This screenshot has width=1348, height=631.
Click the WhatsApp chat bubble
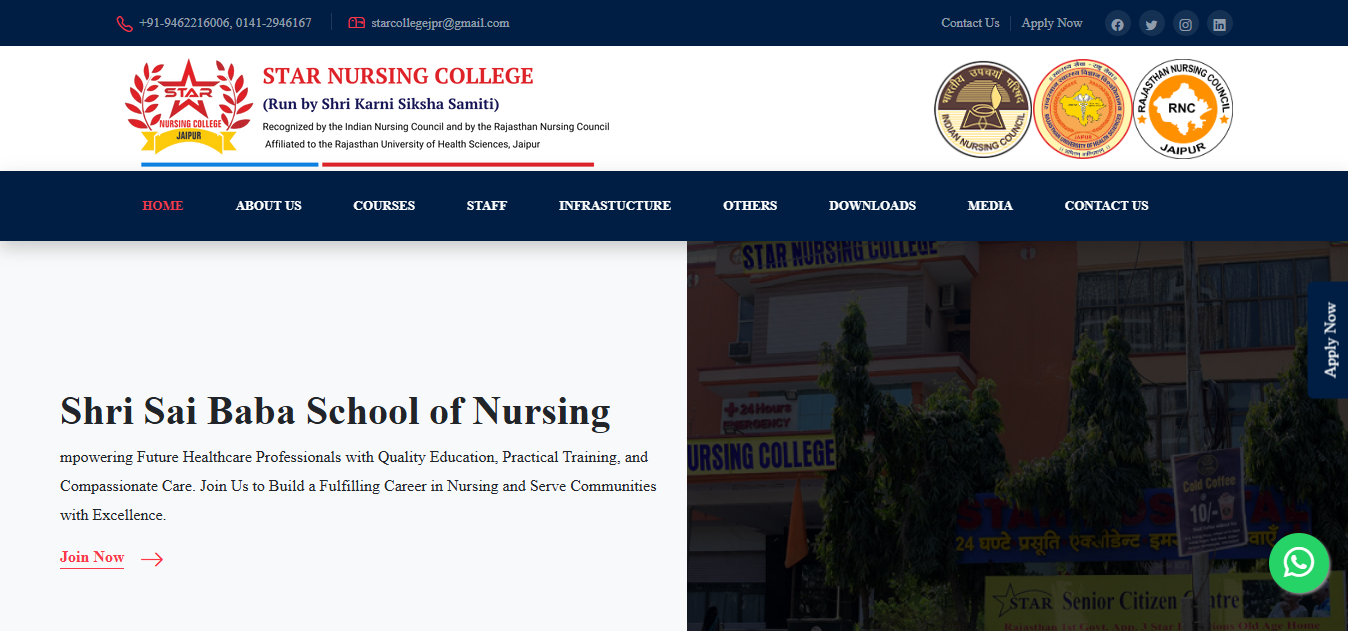pos(1299,563)
